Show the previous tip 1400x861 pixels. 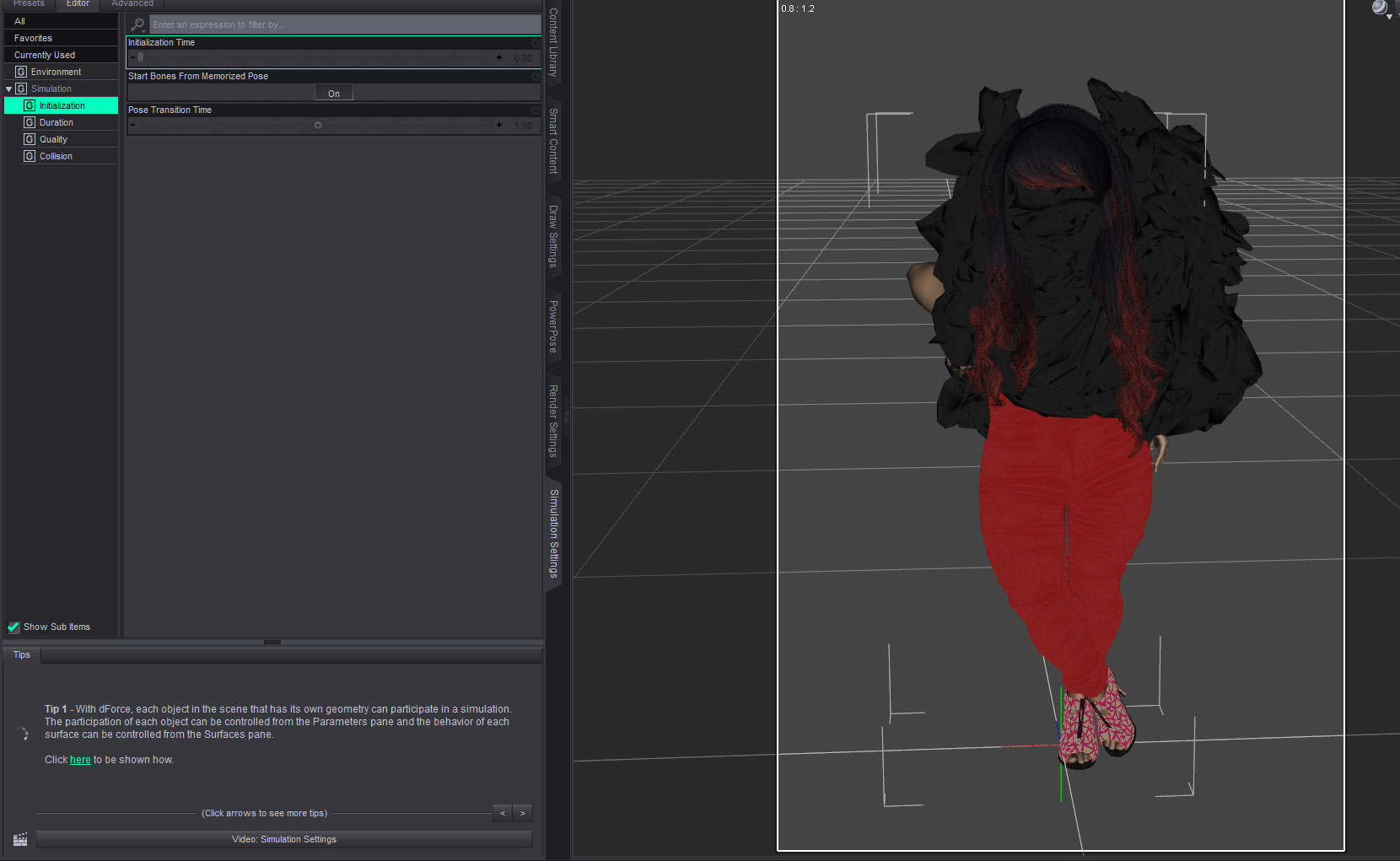(x=503, y=813)
